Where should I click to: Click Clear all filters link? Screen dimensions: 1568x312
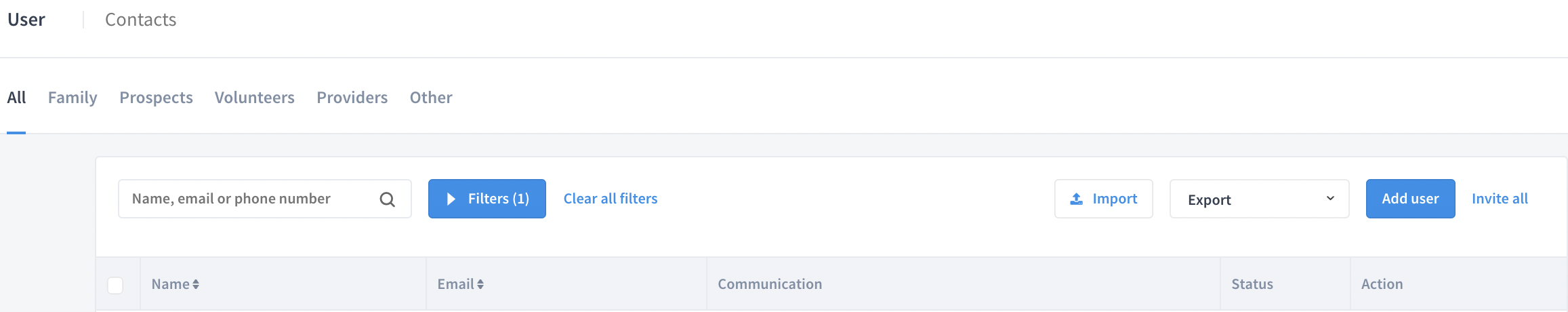(611, 199)
